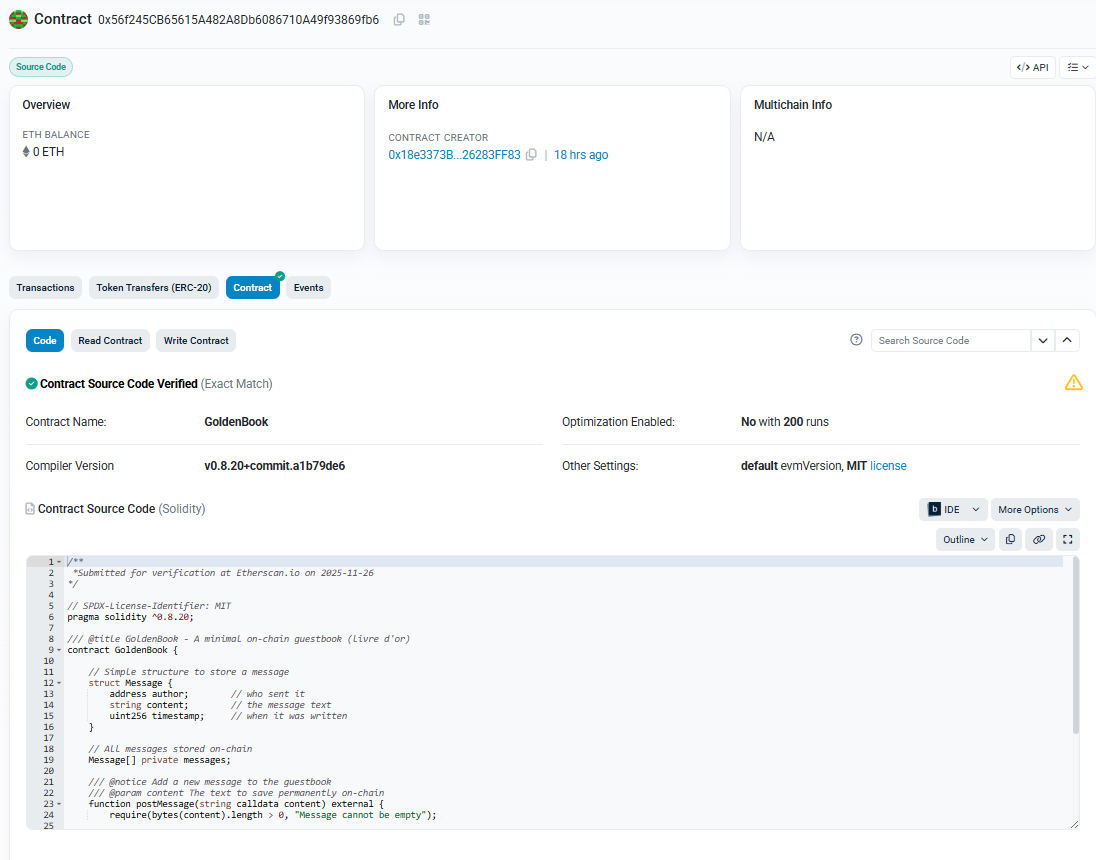The width and height of the screenshot is (1096, 860).
Task: Click the yellow warning triangle icon
Action: [x=1073, y=382]
